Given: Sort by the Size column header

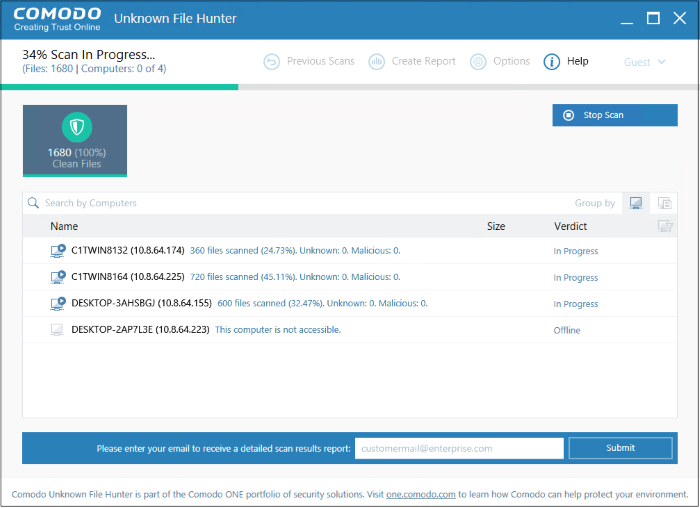Looking at the screenshot, I should [496, 226].
